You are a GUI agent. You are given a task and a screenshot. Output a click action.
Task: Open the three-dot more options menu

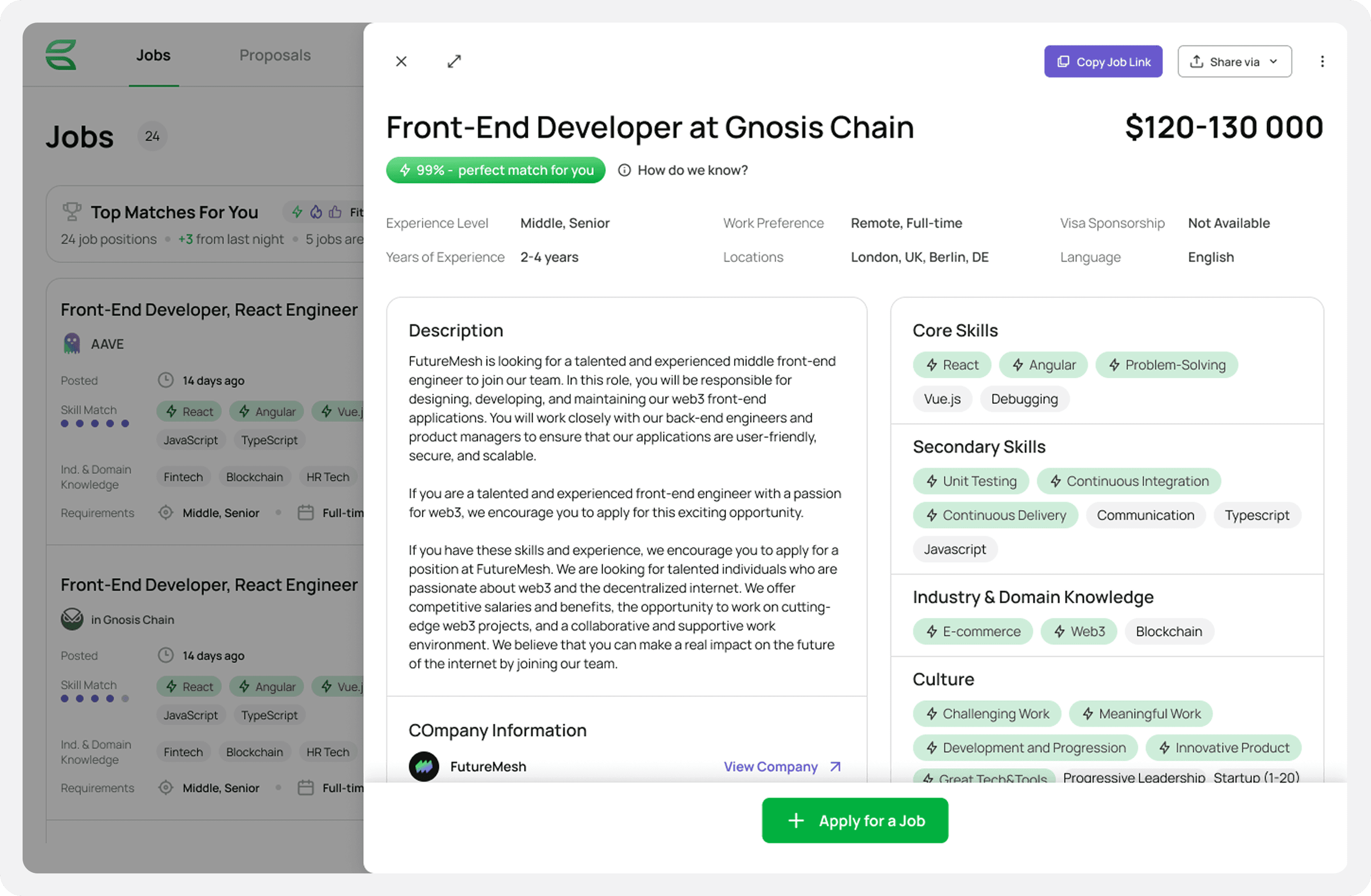1322,61
